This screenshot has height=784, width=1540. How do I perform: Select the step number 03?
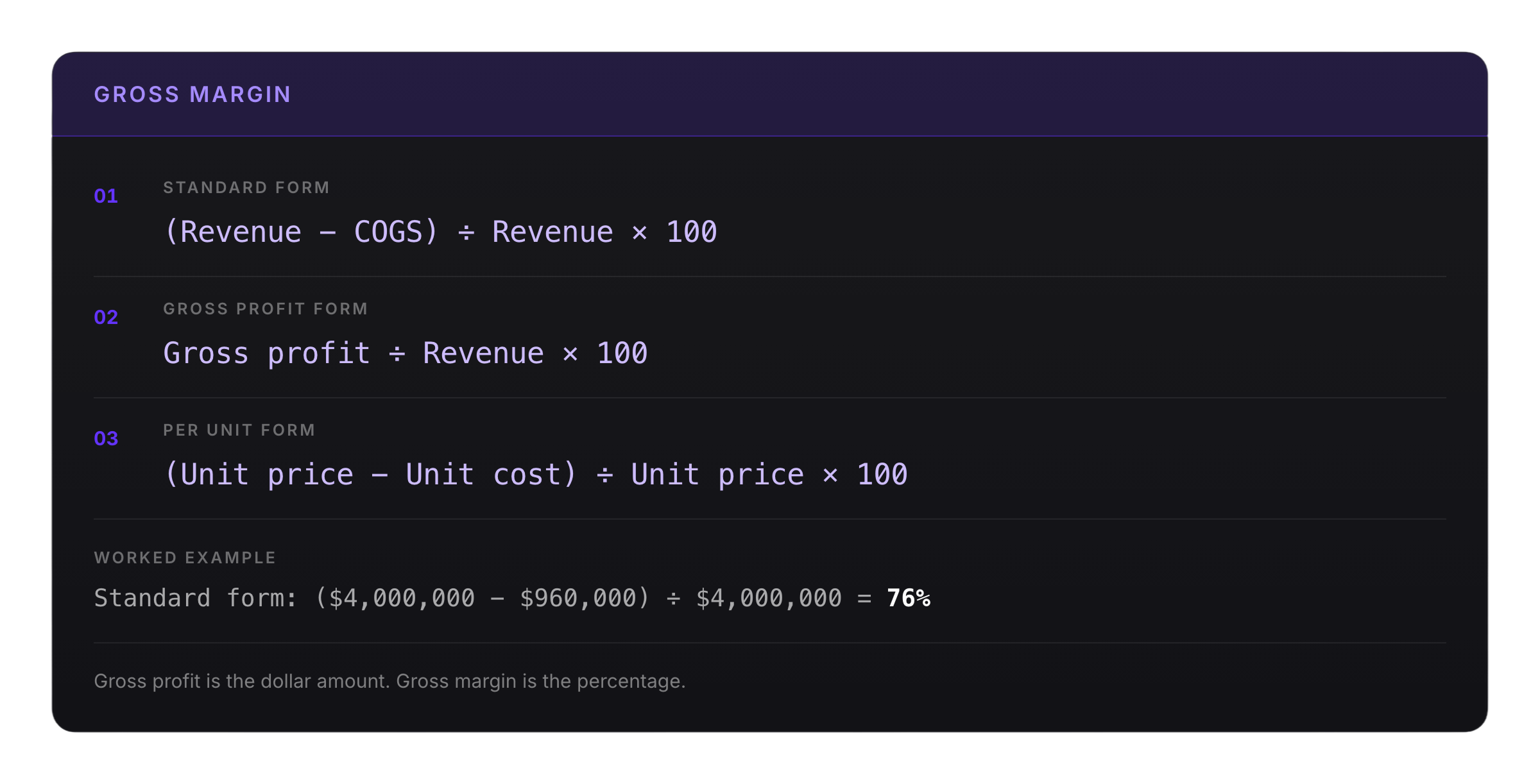coord(106,438)
